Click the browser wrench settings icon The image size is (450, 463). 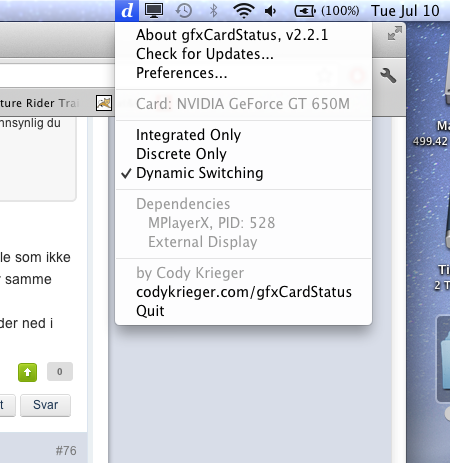(388, 75)
